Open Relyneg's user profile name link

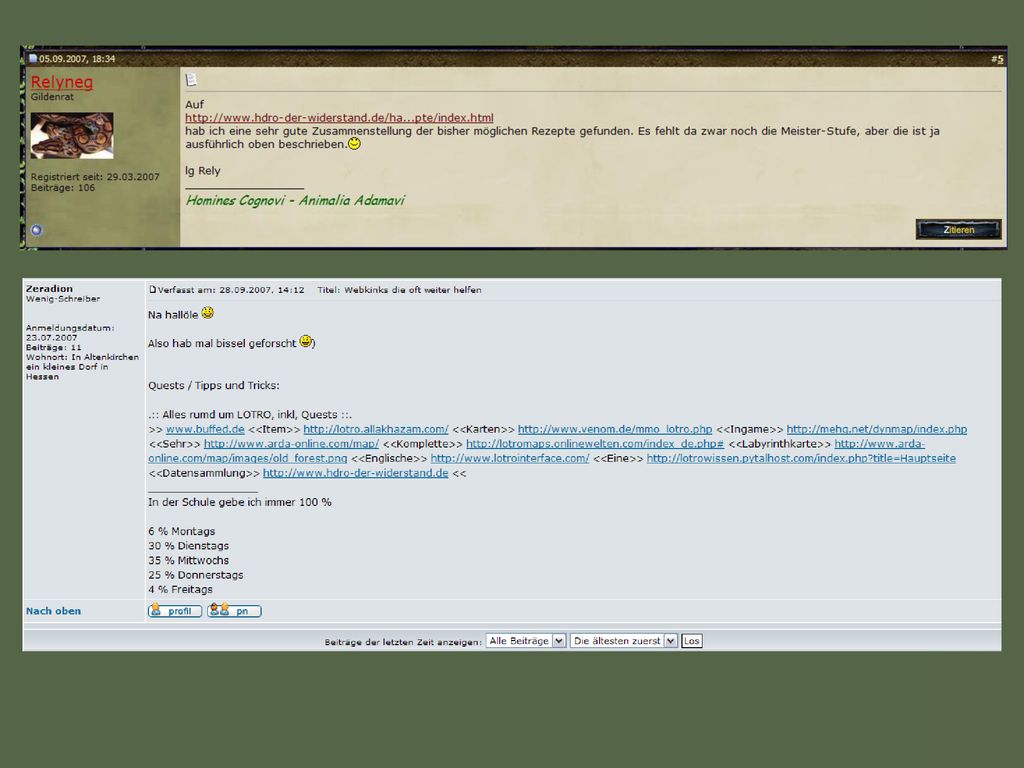click(62, 82)
